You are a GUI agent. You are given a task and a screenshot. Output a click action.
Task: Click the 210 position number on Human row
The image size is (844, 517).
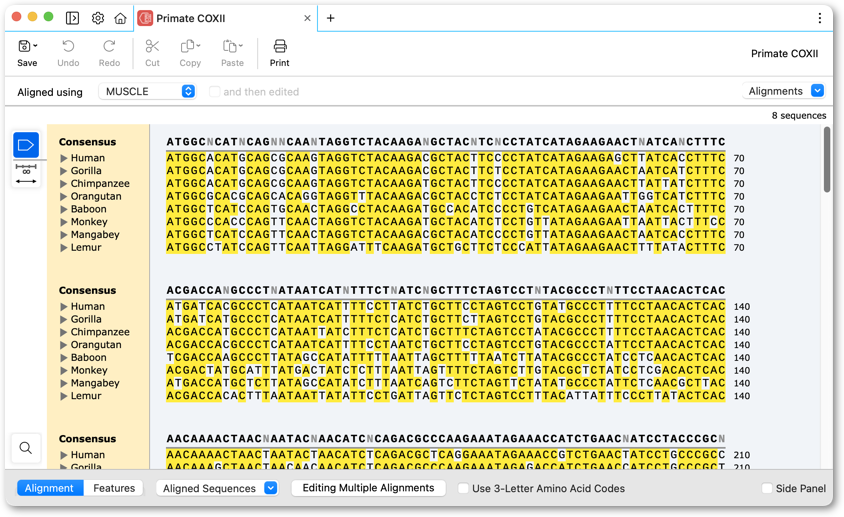(x=742, y=455)
